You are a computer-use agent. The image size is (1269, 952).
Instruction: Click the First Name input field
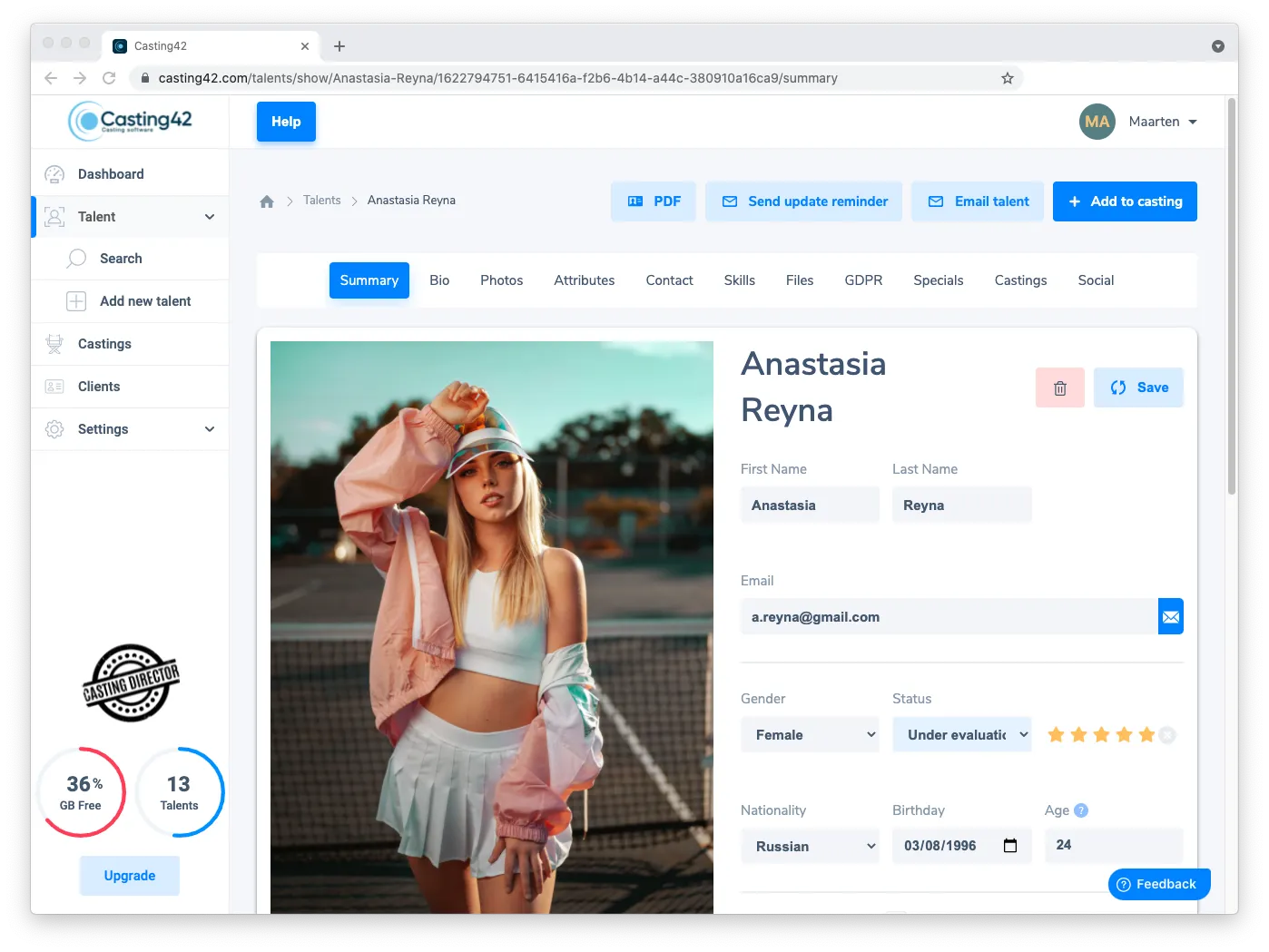[810, 505]
